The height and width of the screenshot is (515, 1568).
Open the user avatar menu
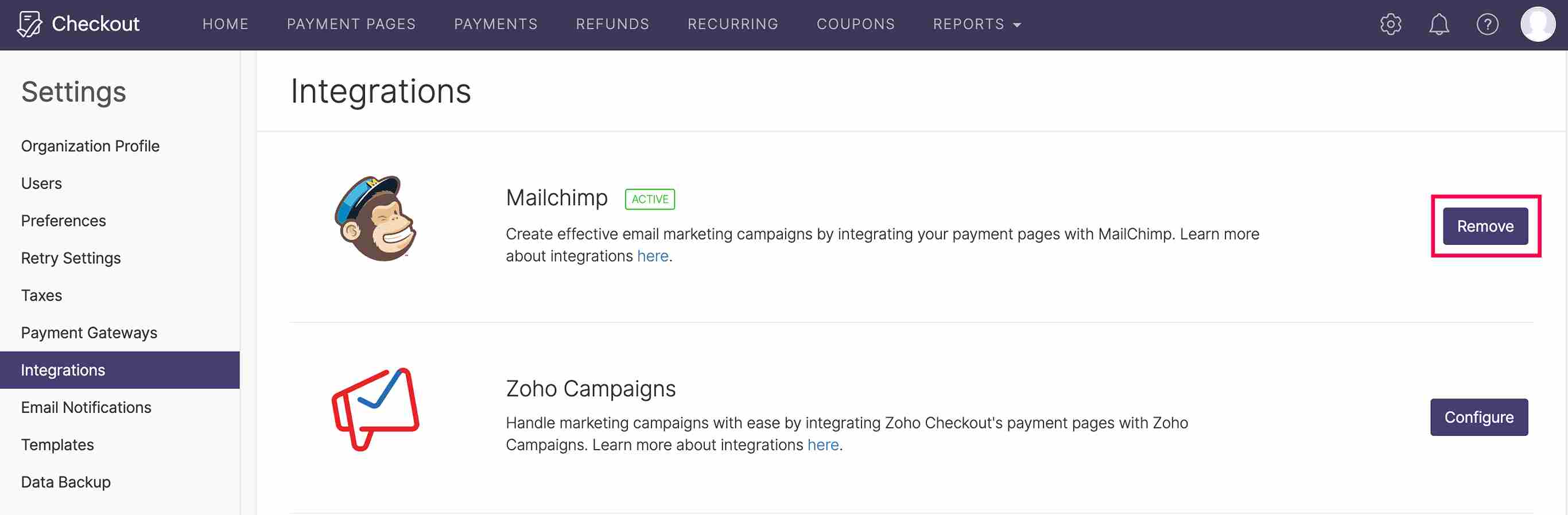(x=1536, y=24)
